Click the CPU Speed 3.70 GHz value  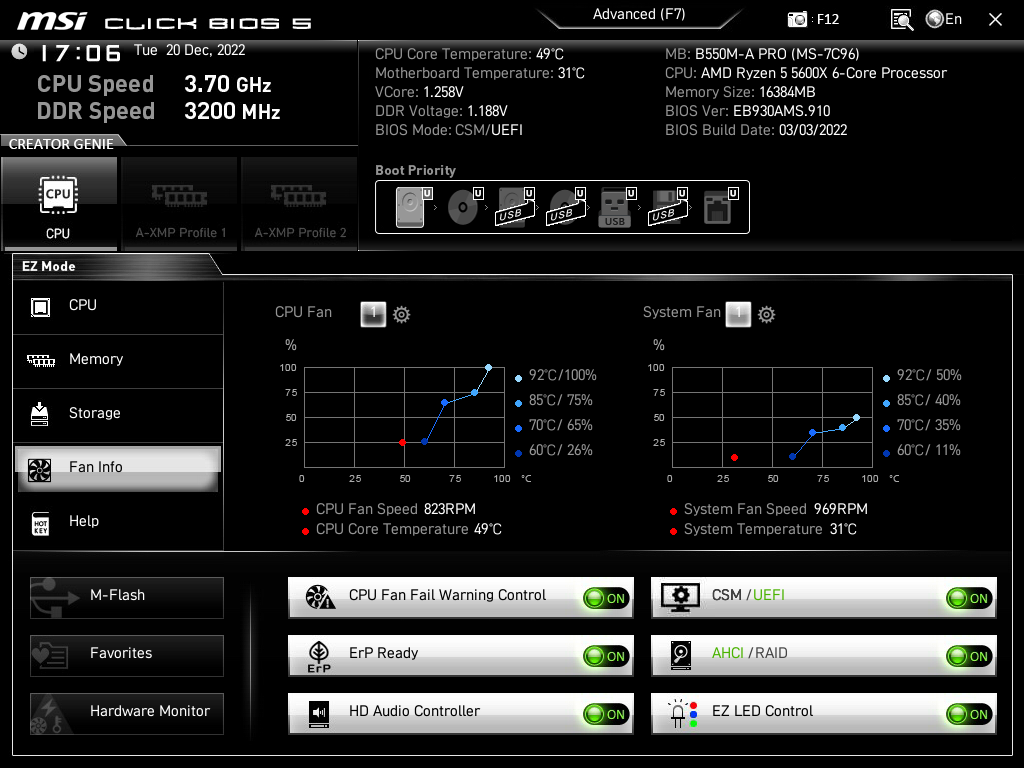[227, 84]
